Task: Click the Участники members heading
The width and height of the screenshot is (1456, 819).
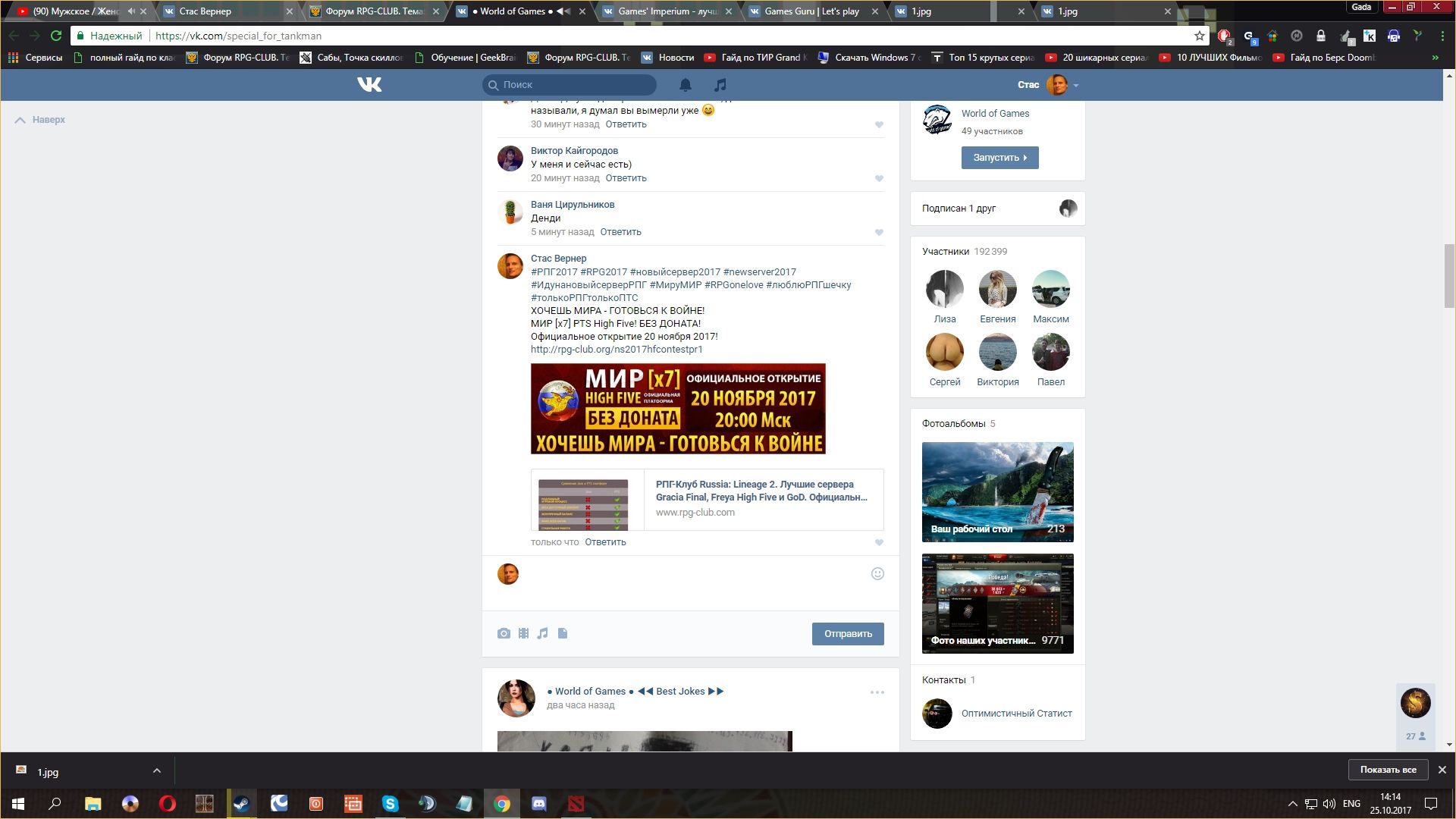Action: click(946, 252)
